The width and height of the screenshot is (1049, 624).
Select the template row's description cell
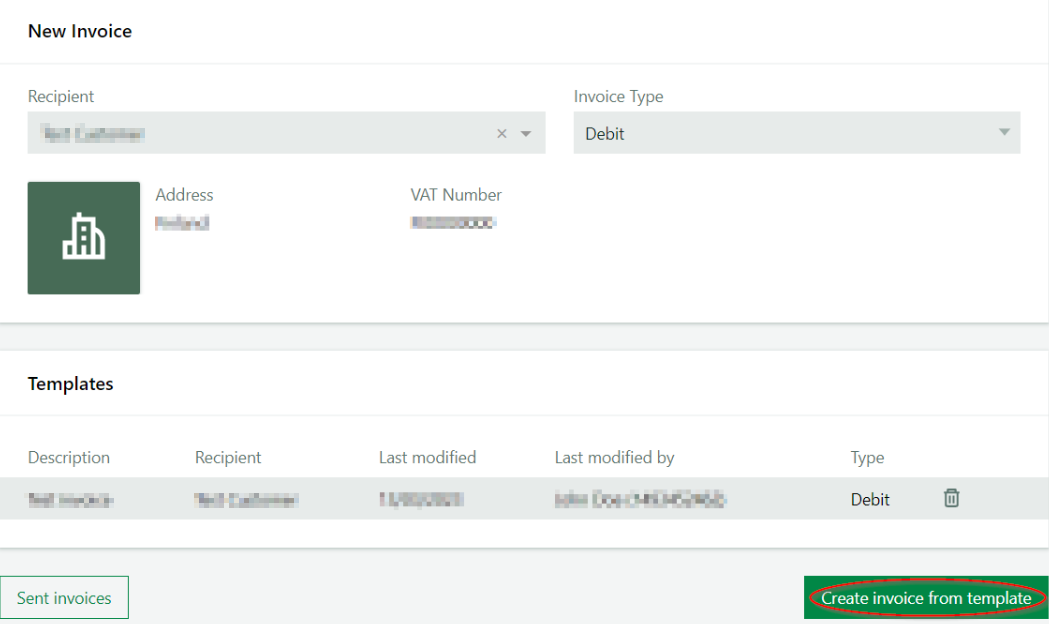coord(70,499)
